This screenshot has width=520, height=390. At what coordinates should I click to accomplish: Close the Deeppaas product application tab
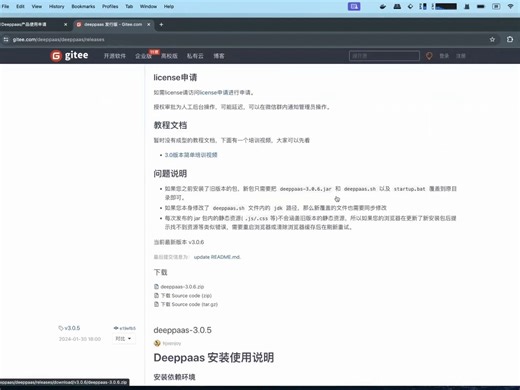[x=65, y=25]
